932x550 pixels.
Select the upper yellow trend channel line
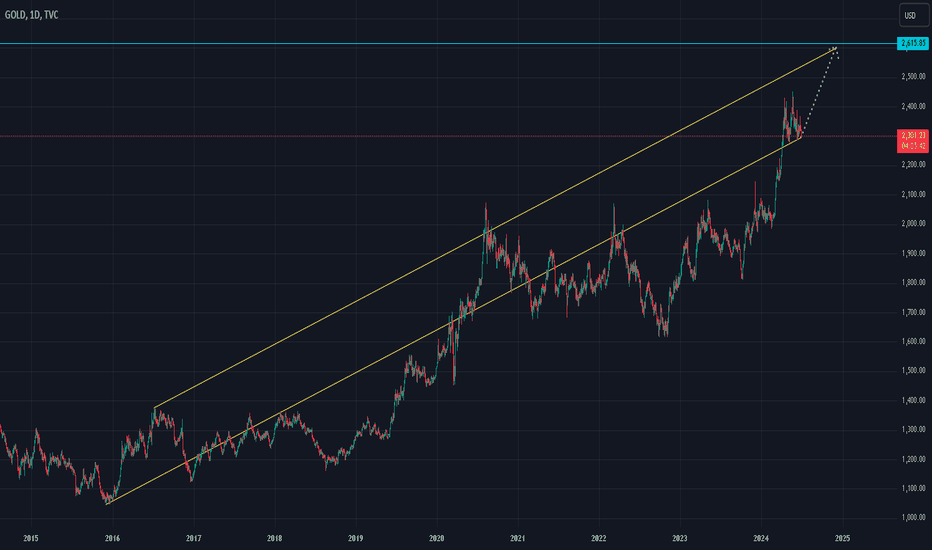[495, 228]
